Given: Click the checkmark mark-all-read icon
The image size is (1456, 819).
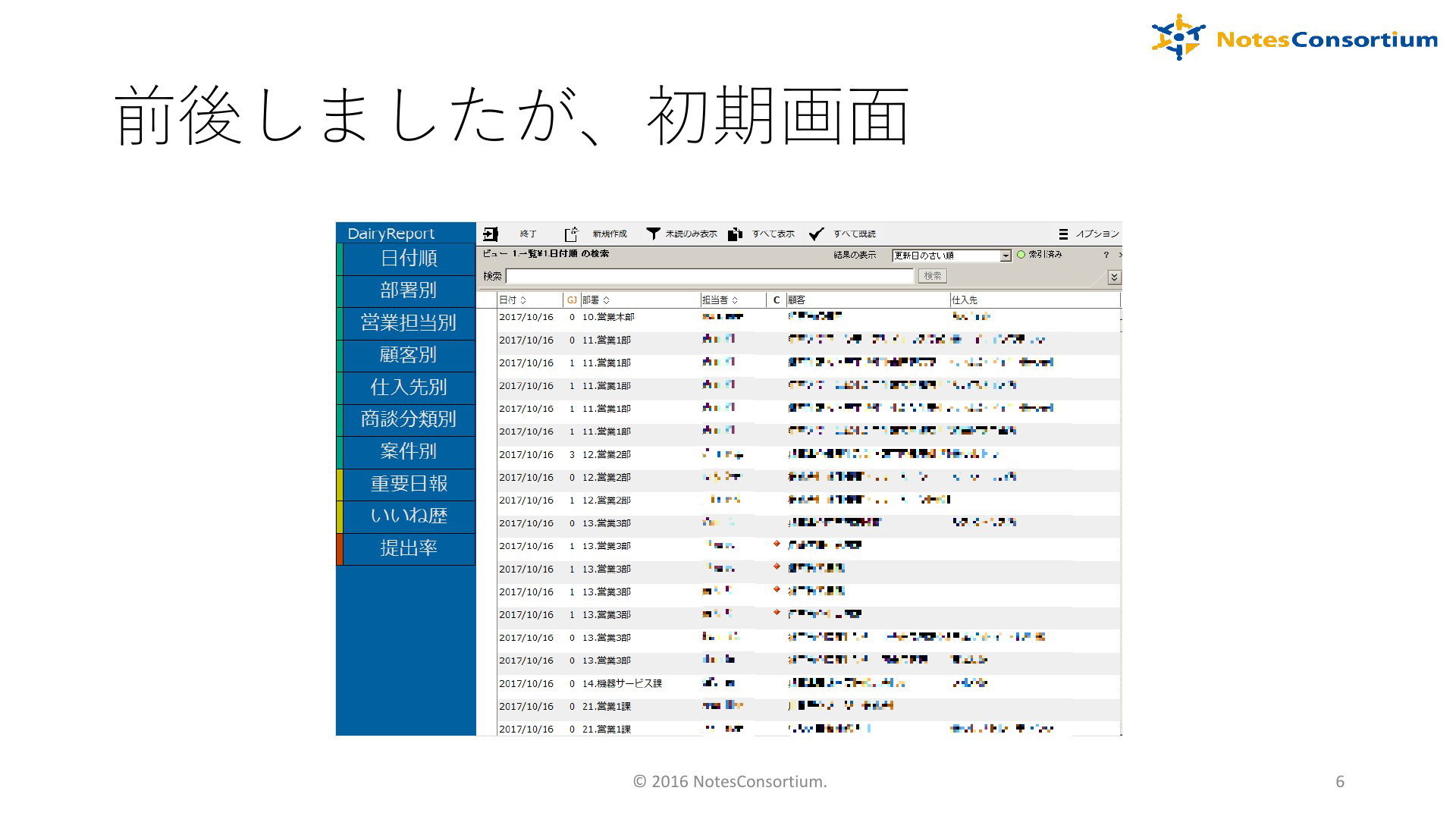Looking at the screenshot, I should click(816, 234).
